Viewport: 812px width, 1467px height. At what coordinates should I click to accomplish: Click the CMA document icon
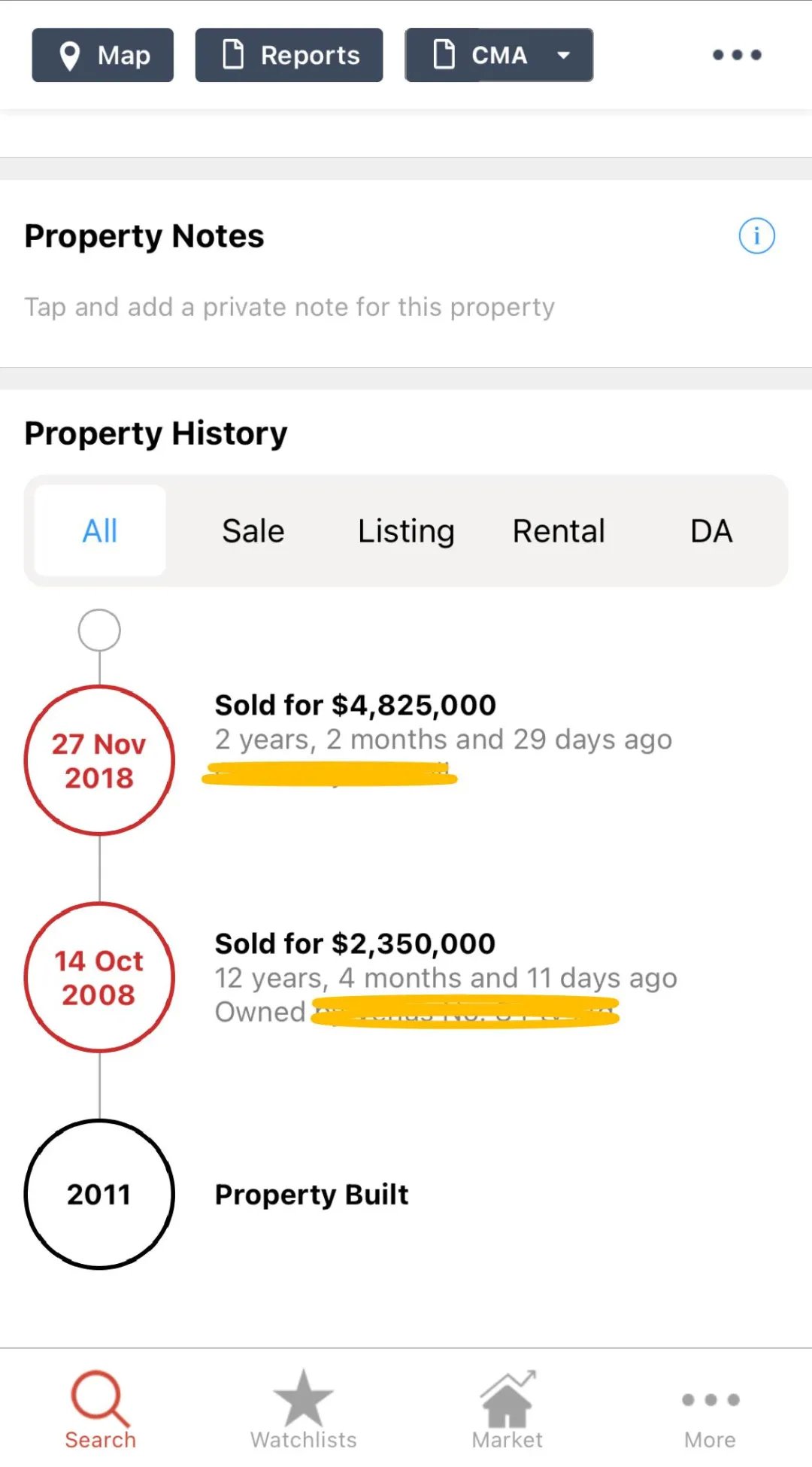coord(444,55)
